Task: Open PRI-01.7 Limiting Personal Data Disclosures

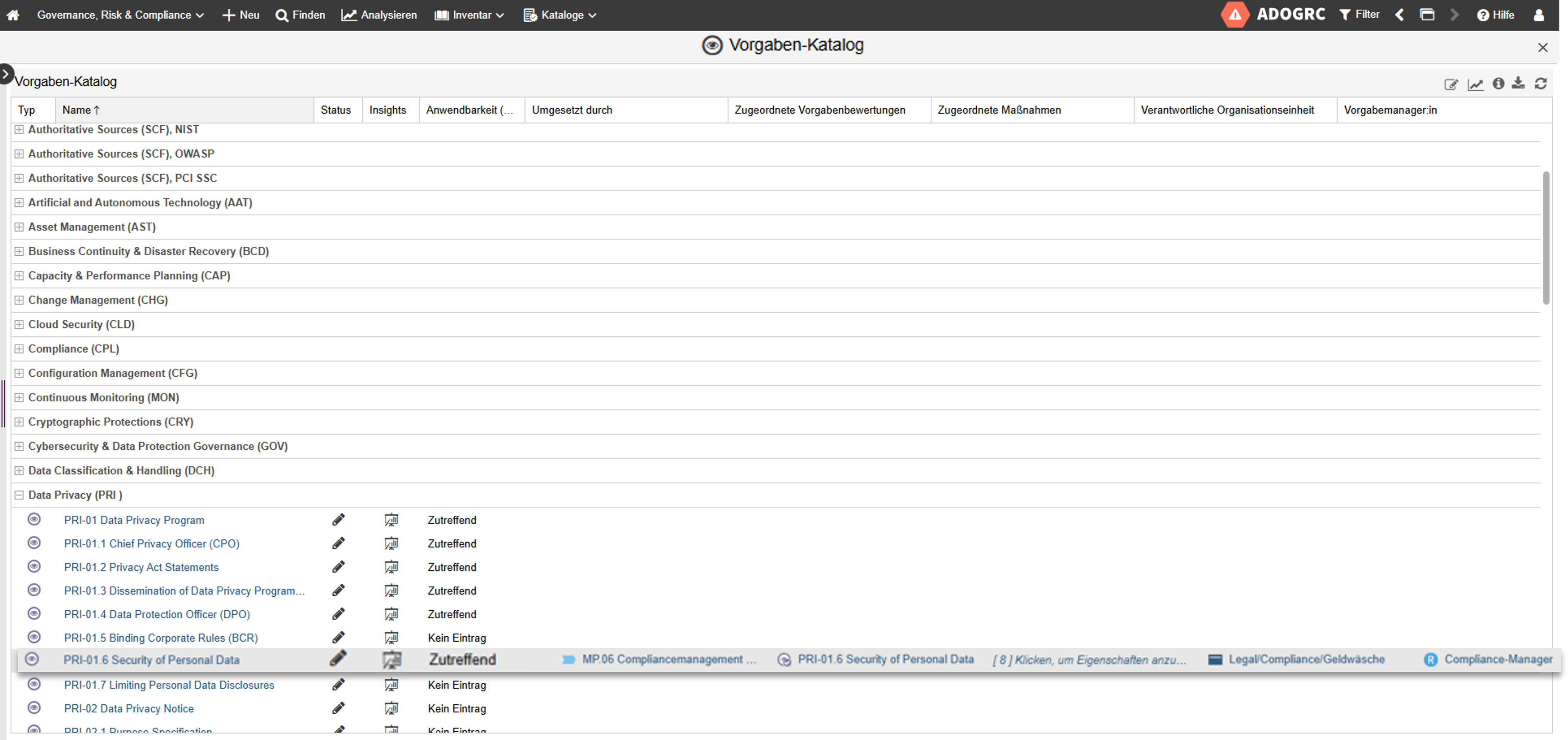Action: [x=169, y=685]
